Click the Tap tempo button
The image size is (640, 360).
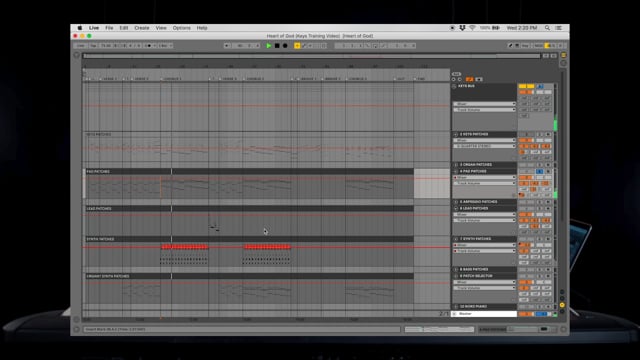(93, 46)
